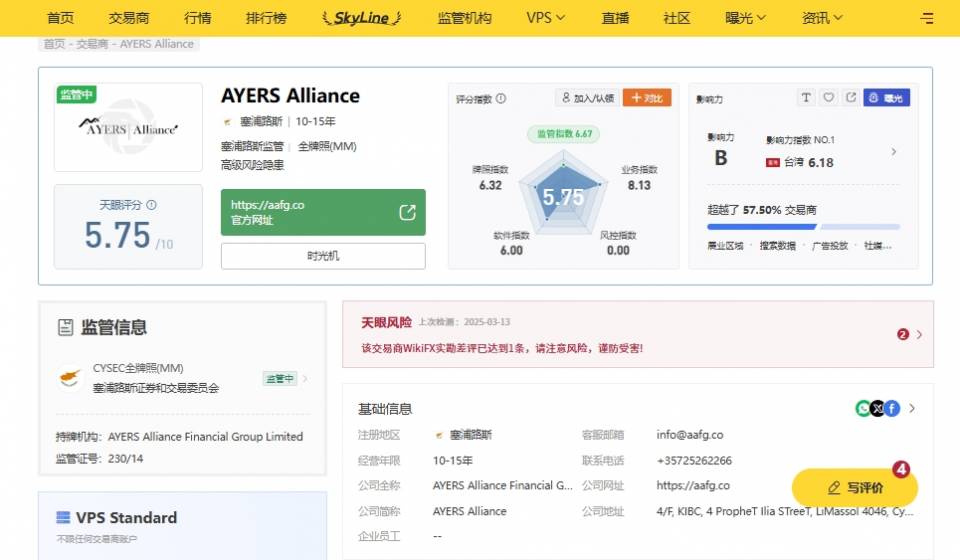Click the 监管信息 document icon

(66, 327)
